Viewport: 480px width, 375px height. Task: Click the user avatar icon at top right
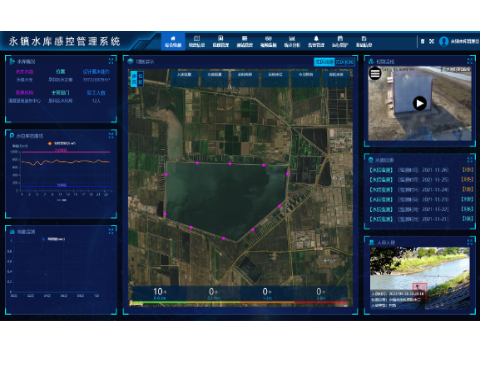tap(444, 41)
